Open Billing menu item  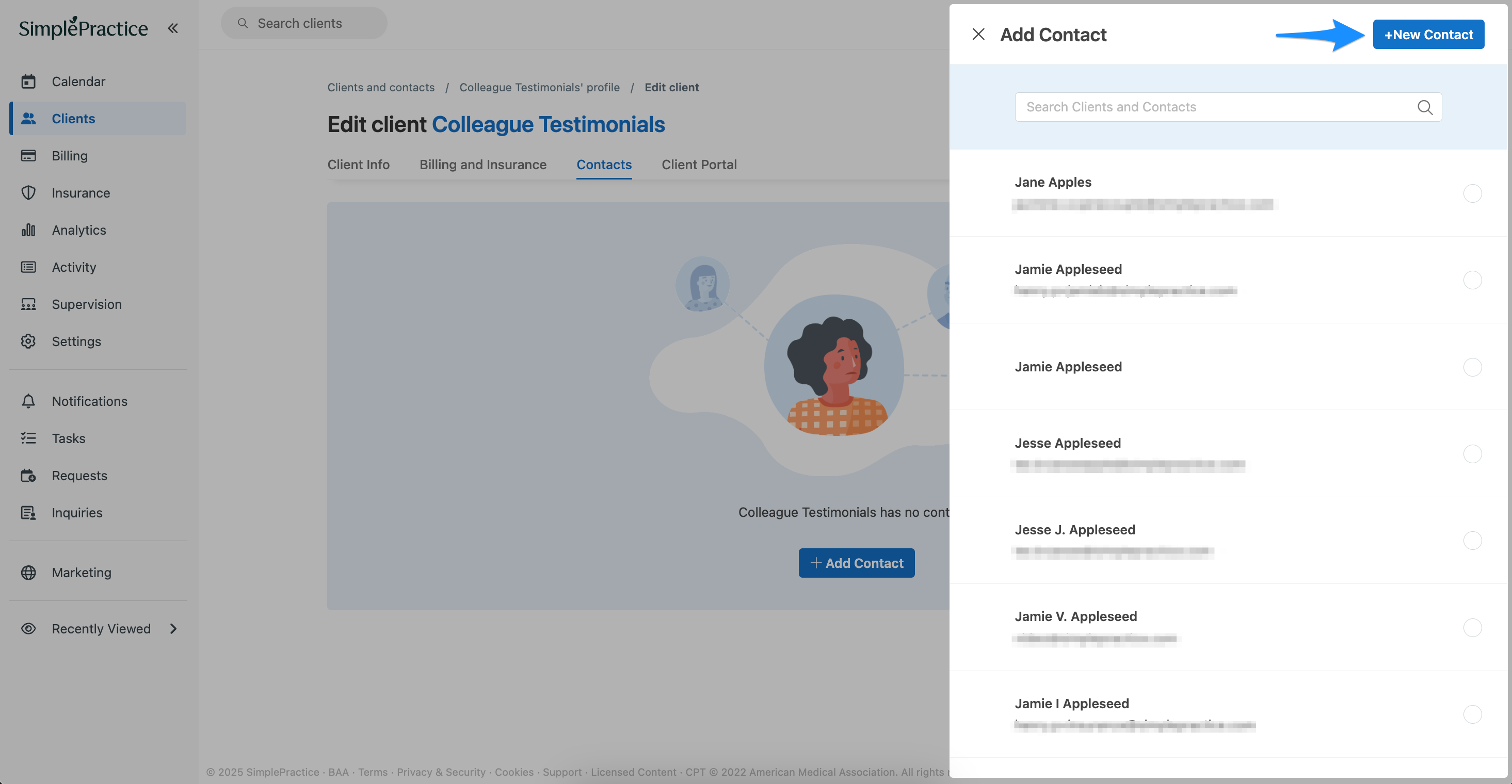(x=98, y=155)
